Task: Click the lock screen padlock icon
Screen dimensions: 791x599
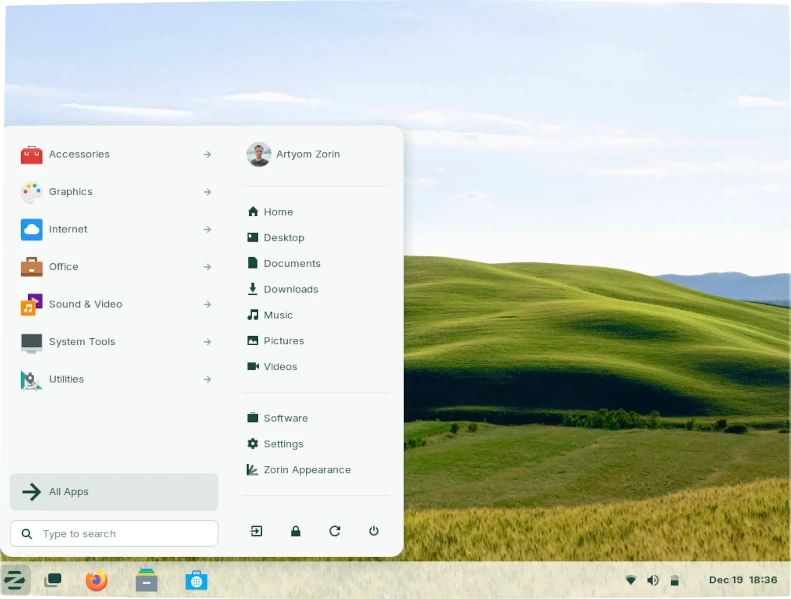Action: pyautogui.click(x=295, y=531)
